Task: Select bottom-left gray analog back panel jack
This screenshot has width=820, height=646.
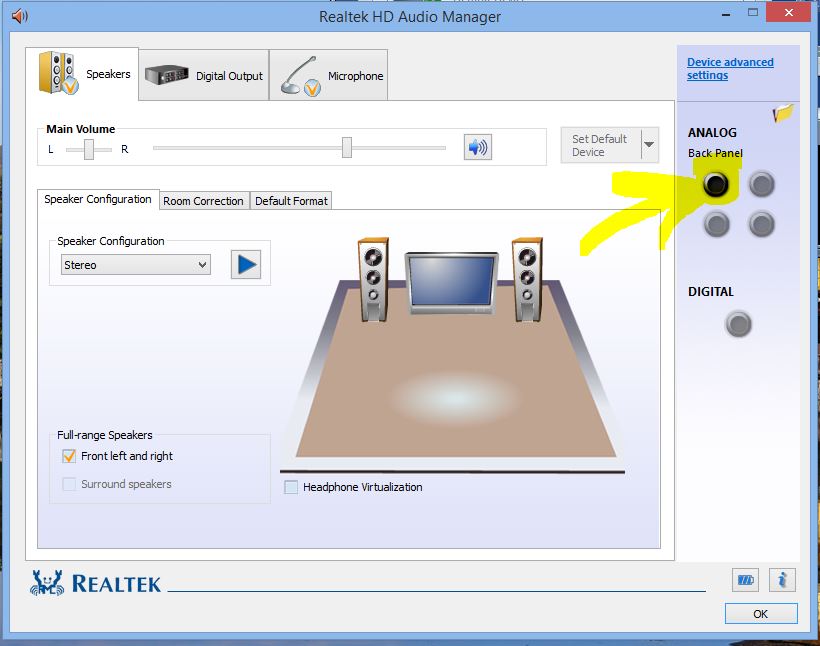Action: point(716,224)
